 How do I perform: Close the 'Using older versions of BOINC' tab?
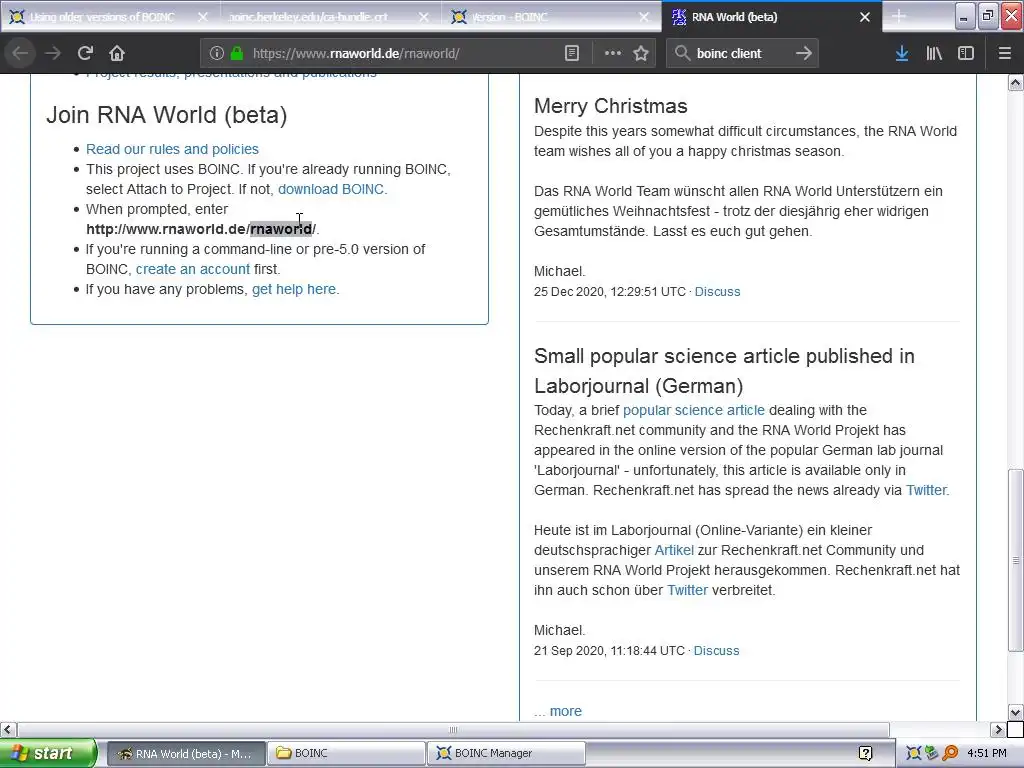pos(203,17)
